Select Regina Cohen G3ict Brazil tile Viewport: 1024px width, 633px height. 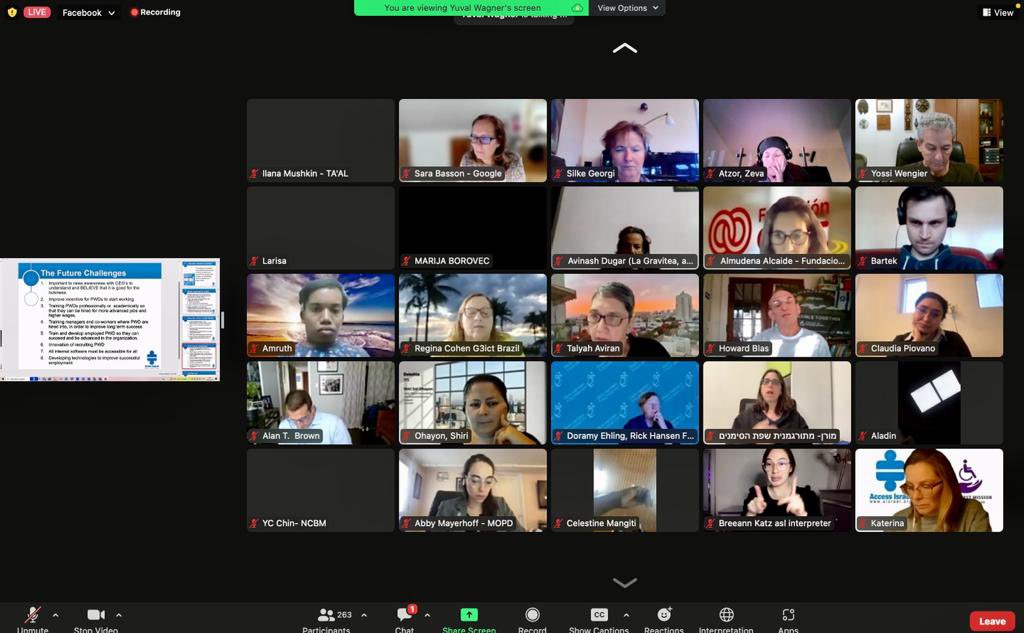point(473,316)
